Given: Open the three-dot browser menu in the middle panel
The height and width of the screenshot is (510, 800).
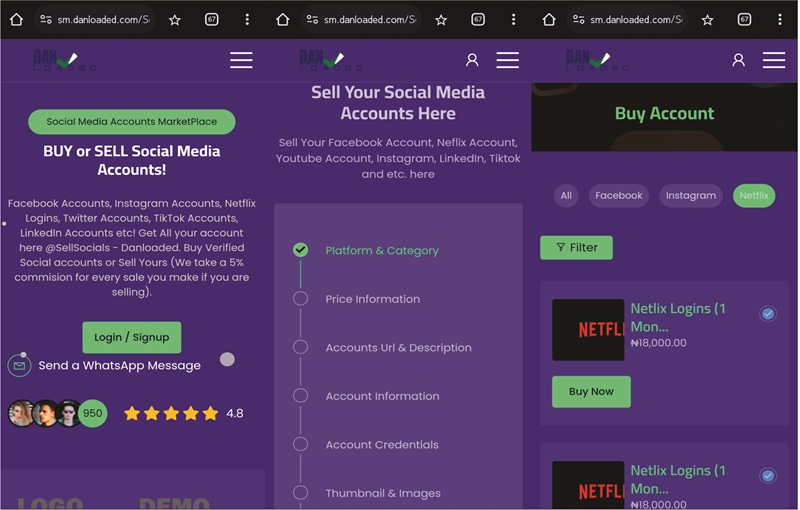Looking at the screenshot, I should [514, 19].
